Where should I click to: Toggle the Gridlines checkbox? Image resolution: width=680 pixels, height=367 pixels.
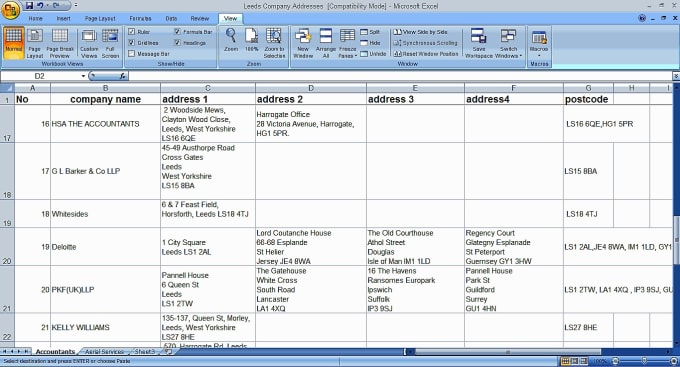pos(131,43)
